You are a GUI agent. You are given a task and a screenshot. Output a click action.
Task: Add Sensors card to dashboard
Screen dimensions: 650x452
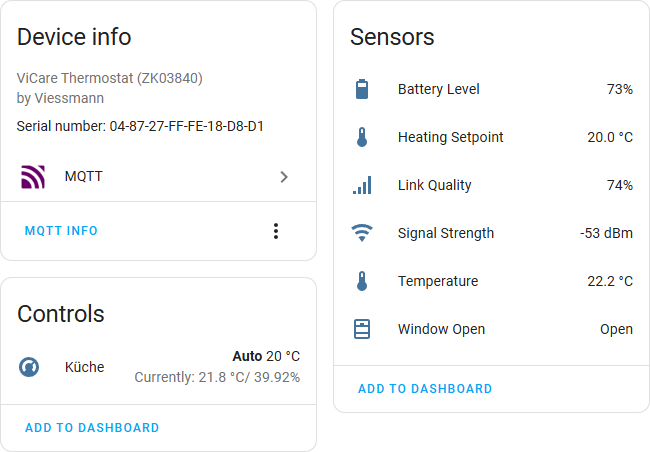pos(425,389)
